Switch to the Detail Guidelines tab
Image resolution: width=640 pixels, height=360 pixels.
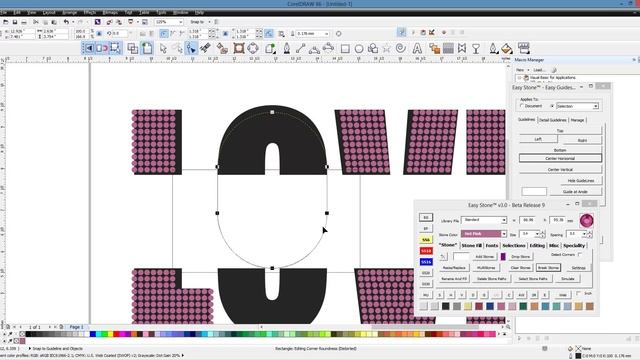click(552, 120)
